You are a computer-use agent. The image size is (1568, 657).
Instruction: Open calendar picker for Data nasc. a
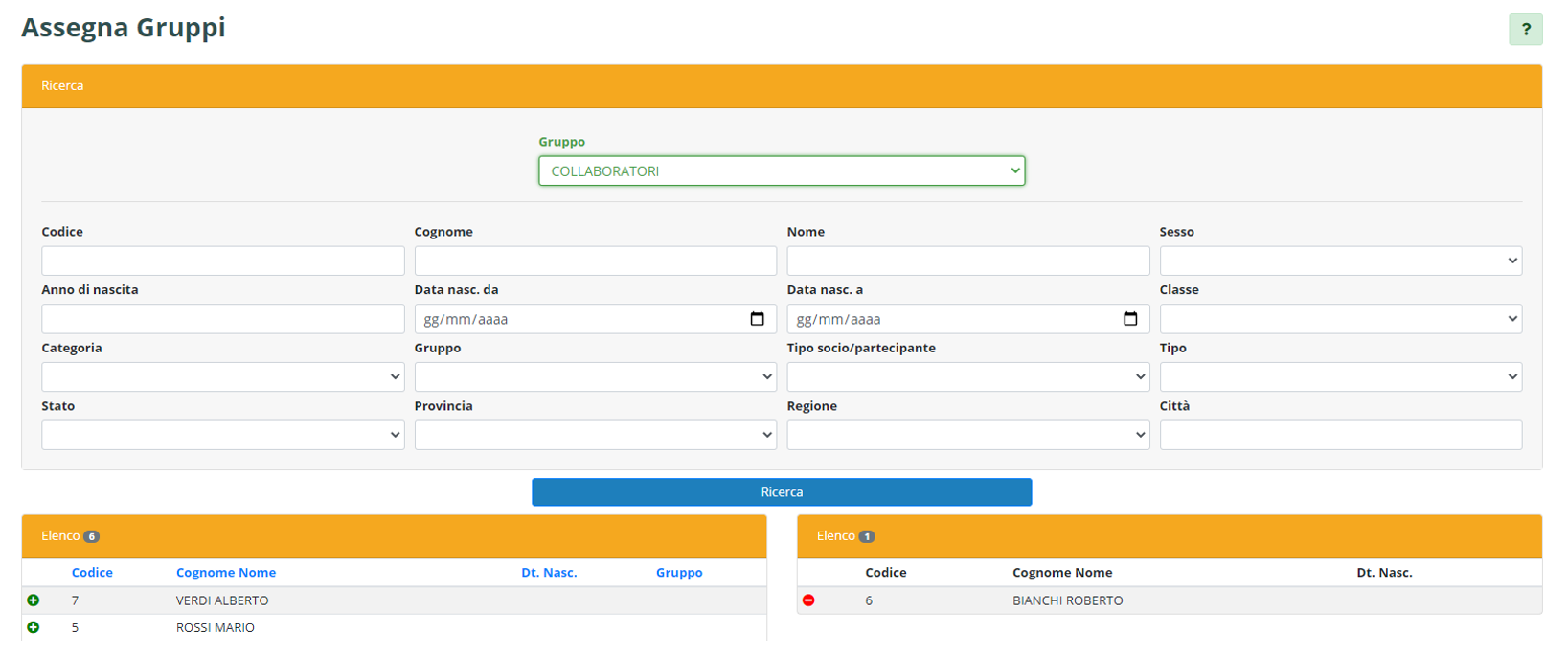click(1129, 319)
